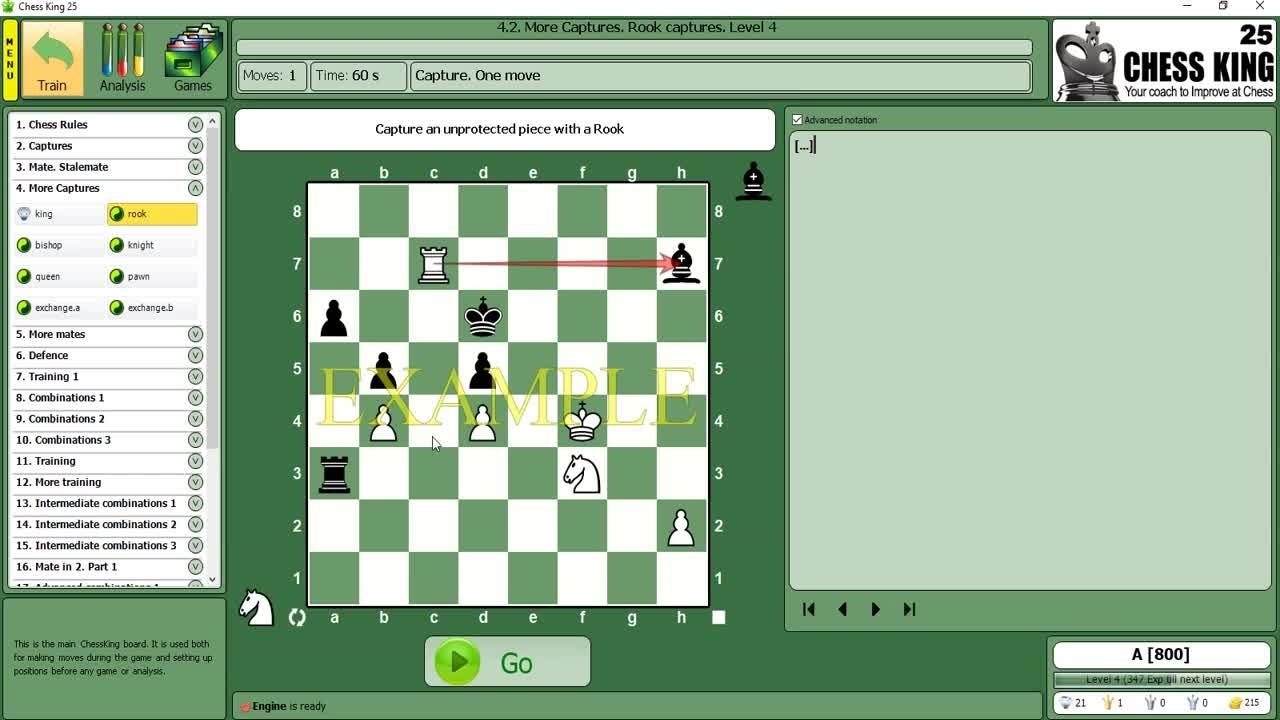1280x720 pixels.
Task: Open the Train section icon
Action: click(x=52, y=60)
